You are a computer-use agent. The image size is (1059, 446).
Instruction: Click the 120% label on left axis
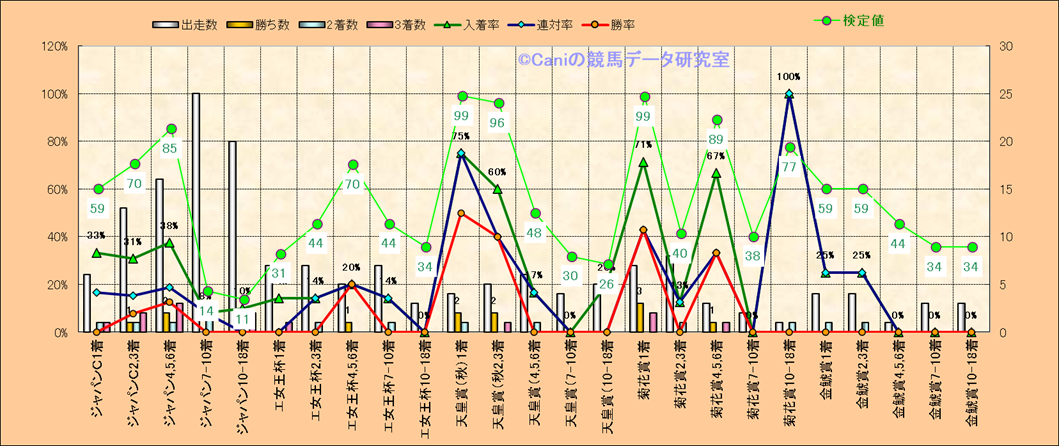[54, 46]
